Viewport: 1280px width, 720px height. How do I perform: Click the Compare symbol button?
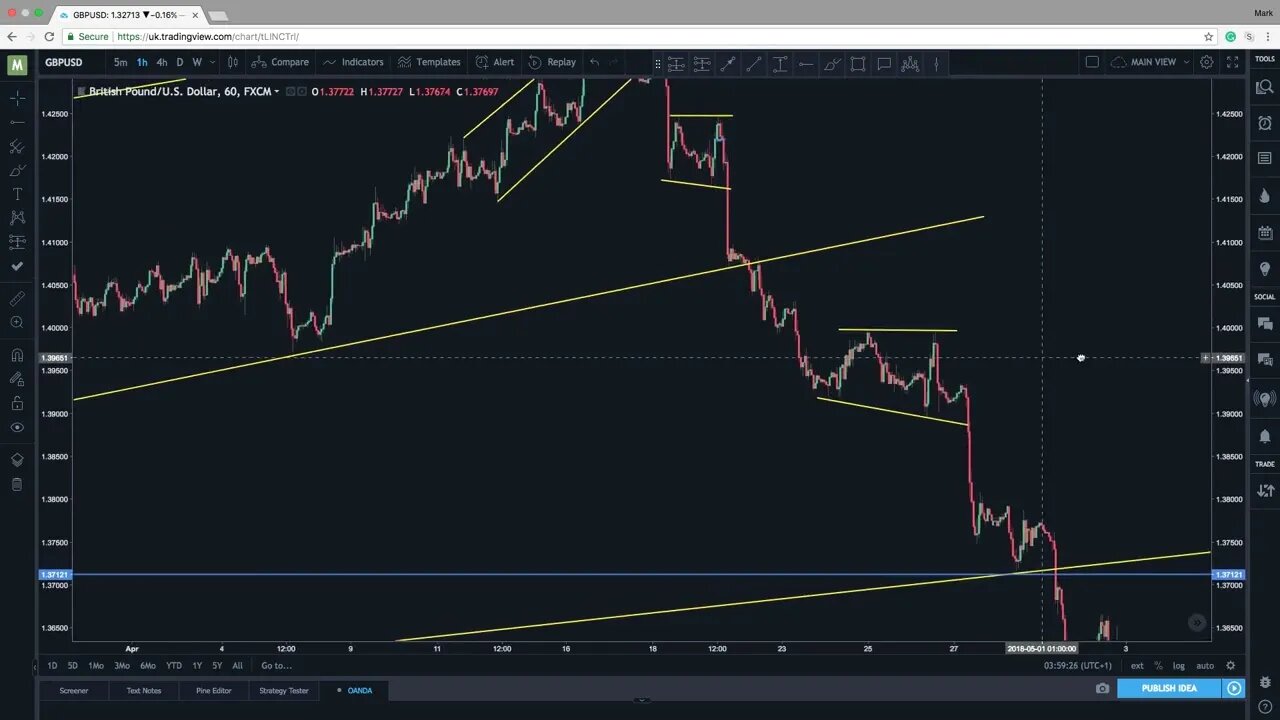280,62
